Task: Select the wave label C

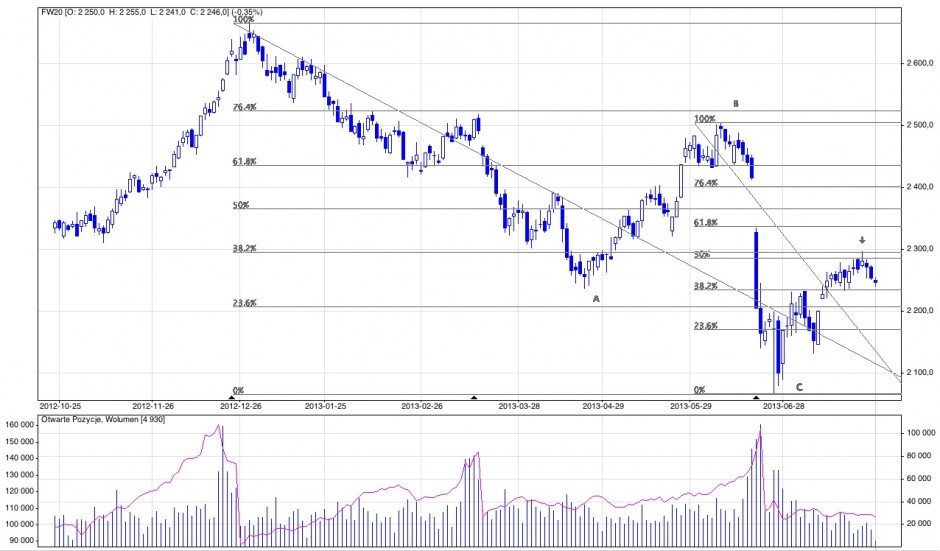Action: click(x=799, y=386)
